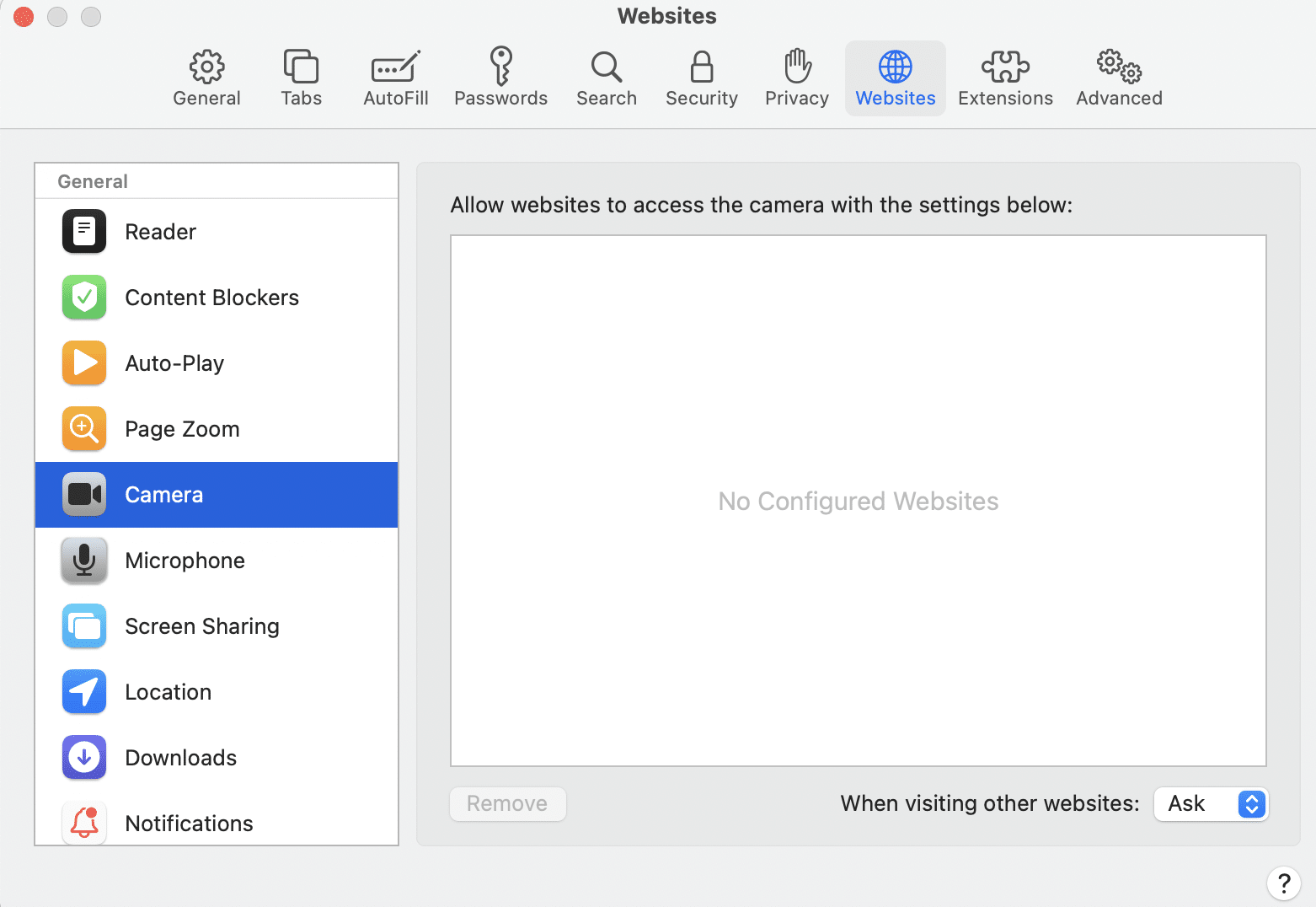Select Microphone in the sidebar
Screen dimensions: 1316x907
click(185, 561)
